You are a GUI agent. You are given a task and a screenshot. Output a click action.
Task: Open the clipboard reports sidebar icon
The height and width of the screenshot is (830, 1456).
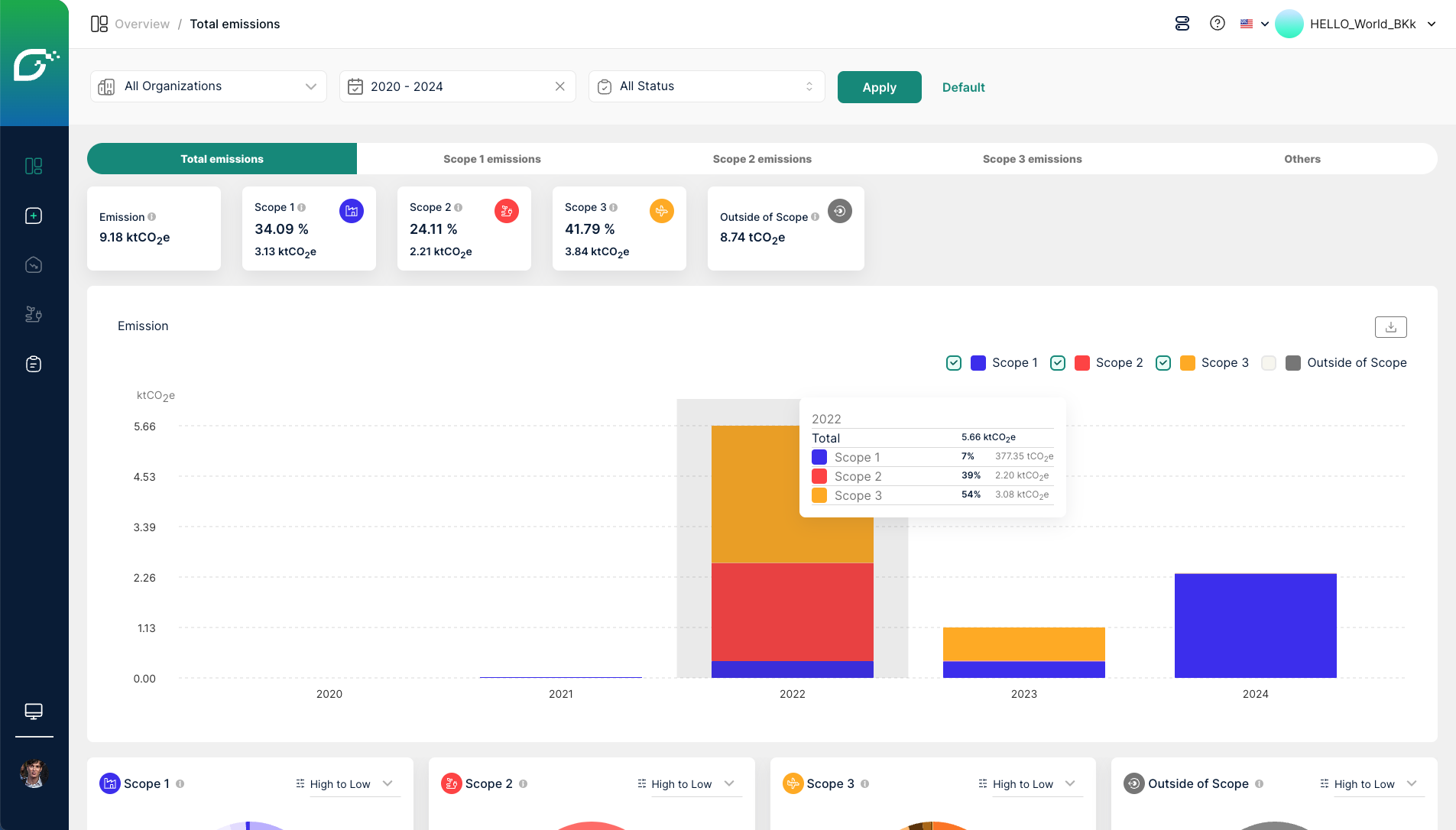click(x=34, y=365)
